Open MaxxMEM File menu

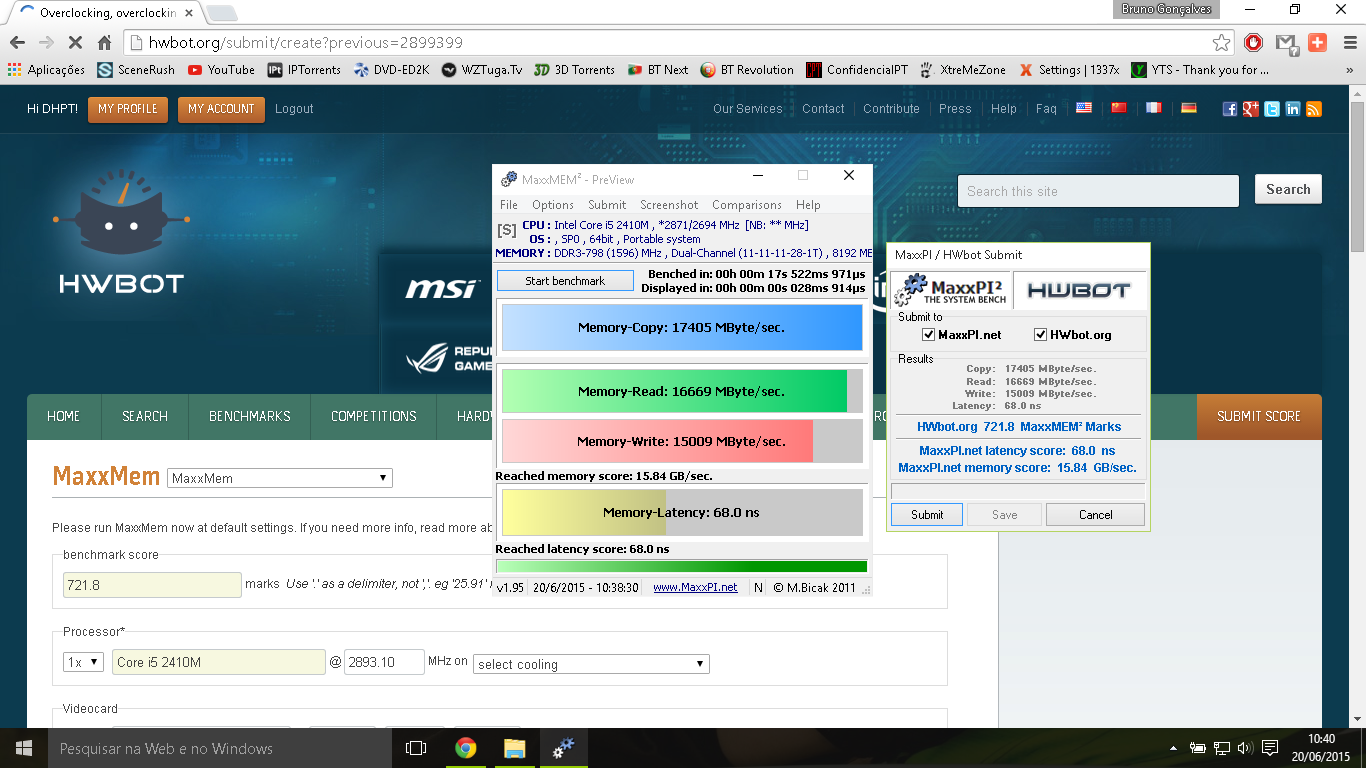(509, 205)
